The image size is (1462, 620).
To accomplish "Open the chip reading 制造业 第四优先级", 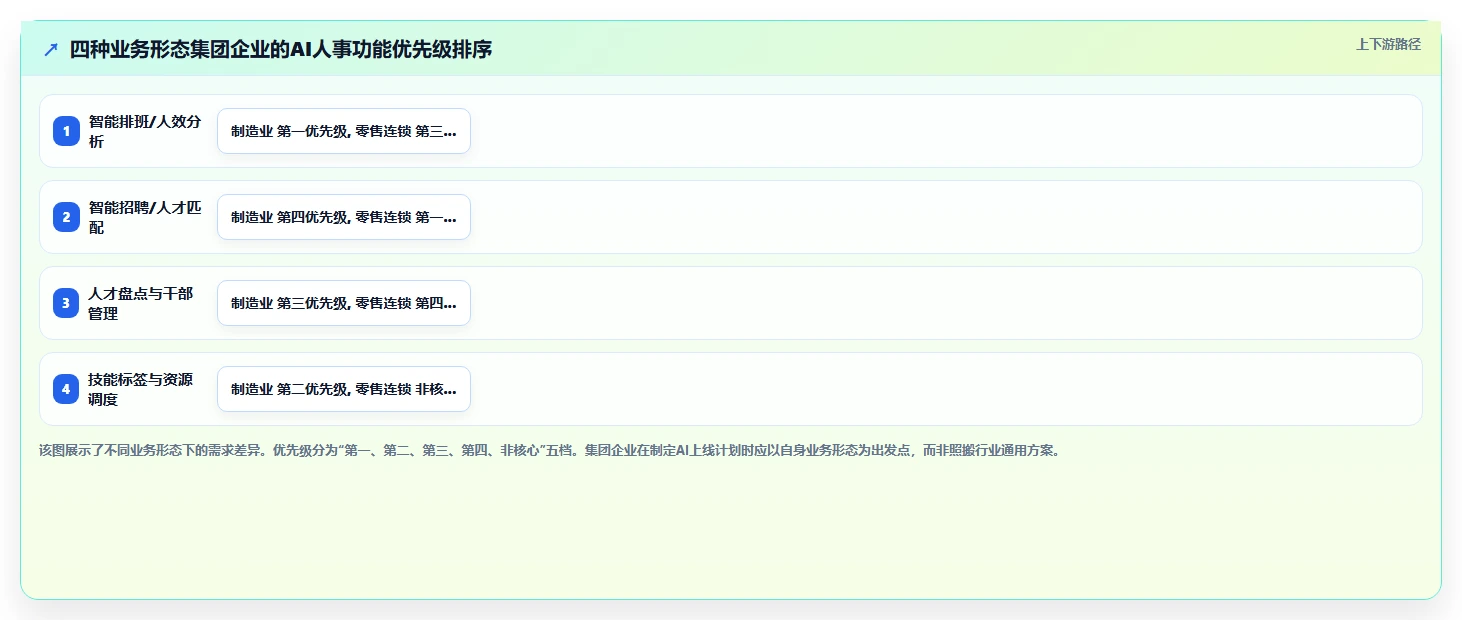I will click(344, 217).
